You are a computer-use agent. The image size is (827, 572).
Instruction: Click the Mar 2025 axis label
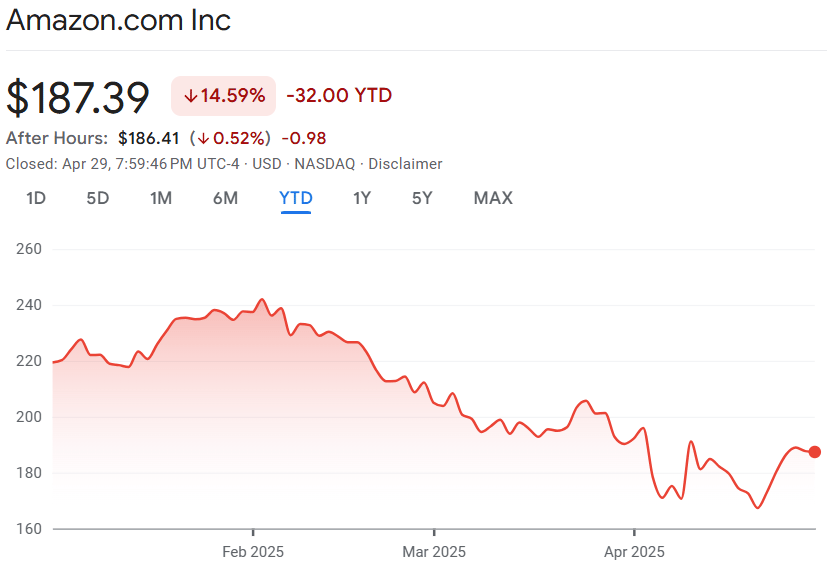[x=434, y=551]
